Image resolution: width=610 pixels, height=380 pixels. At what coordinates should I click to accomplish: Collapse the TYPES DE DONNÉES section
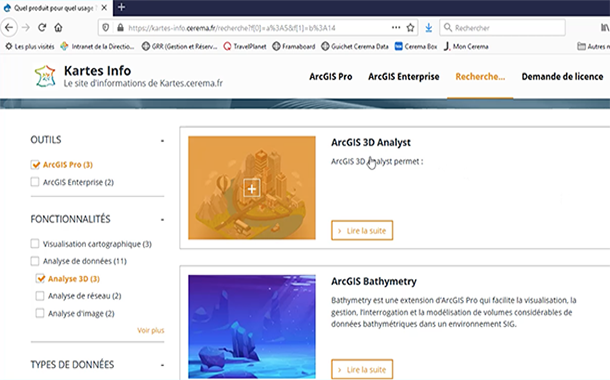click(x=162, y=365)
